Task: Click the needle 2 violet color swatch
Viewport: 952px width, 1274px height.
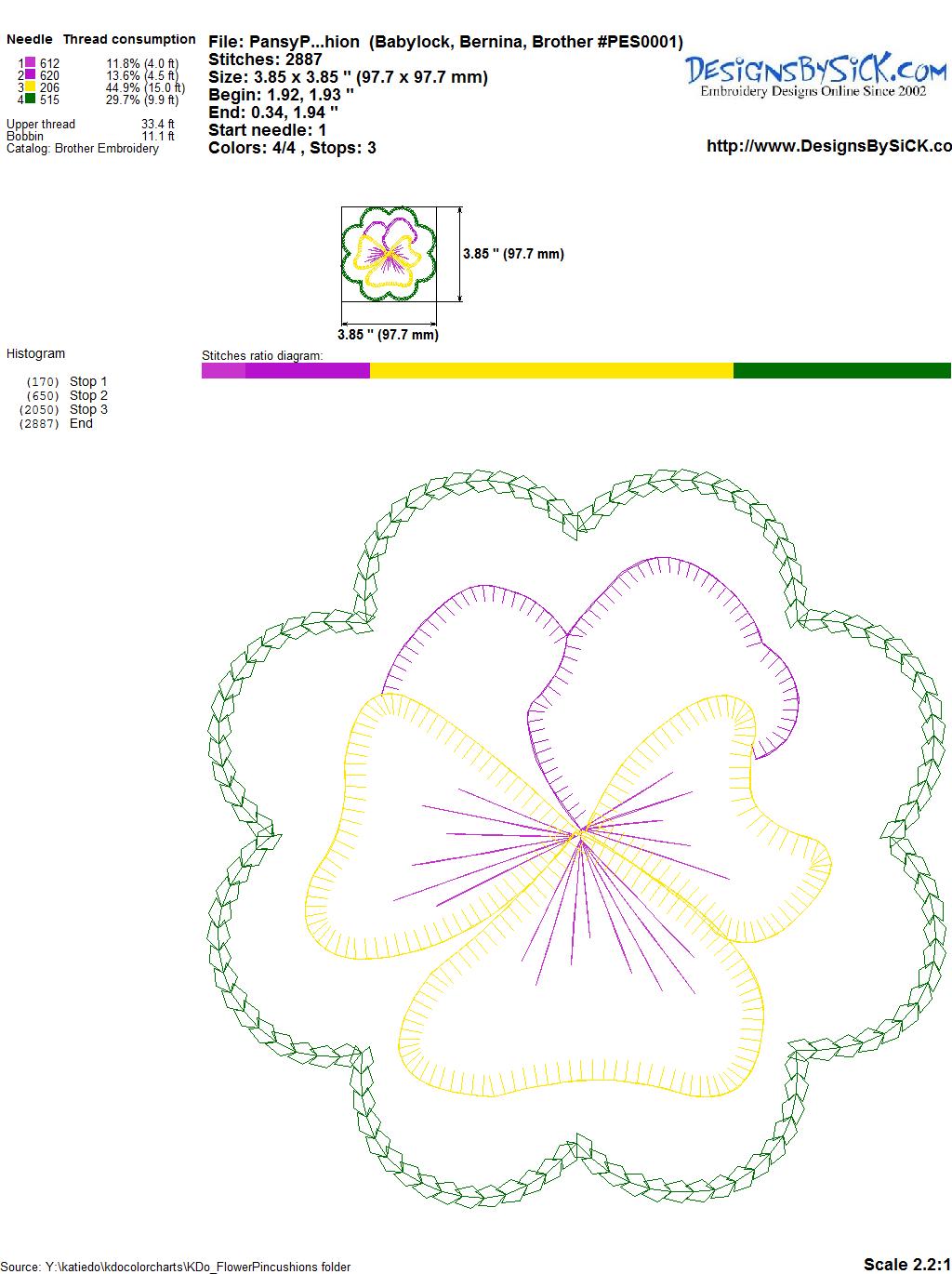Action: pyautogui.click(x=30, y=75)
